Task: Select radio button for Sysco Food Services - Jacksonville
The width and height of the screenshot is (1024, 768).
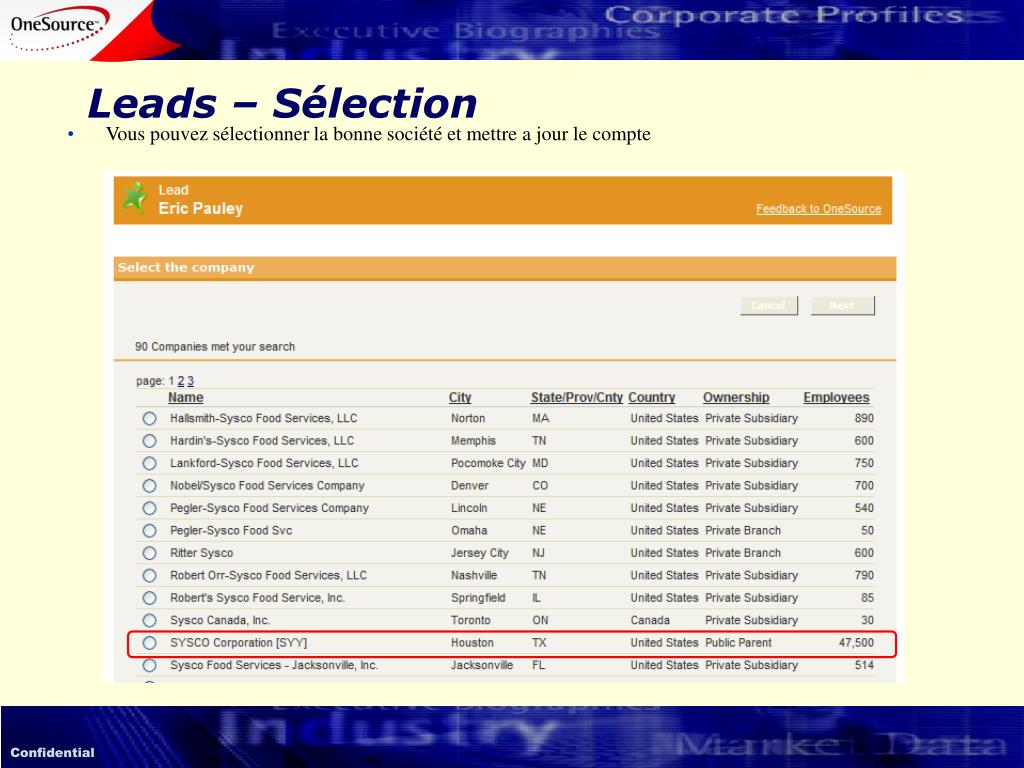Action: (x=150, y=665)
